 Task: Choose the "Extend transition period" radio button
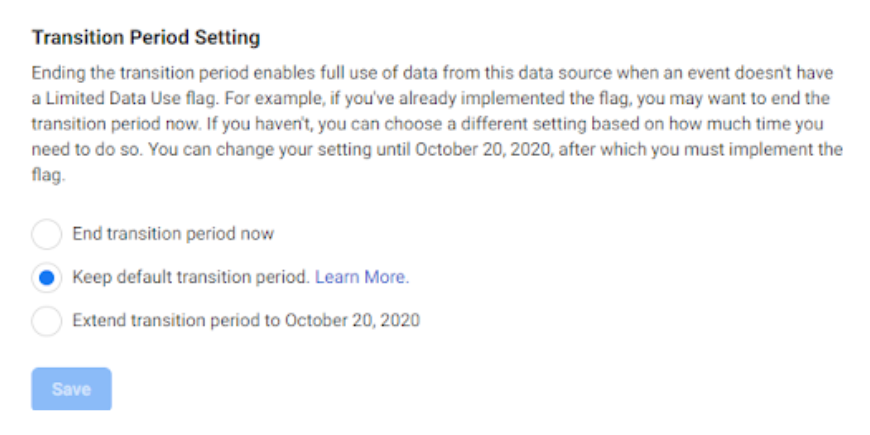coord(46,321)
